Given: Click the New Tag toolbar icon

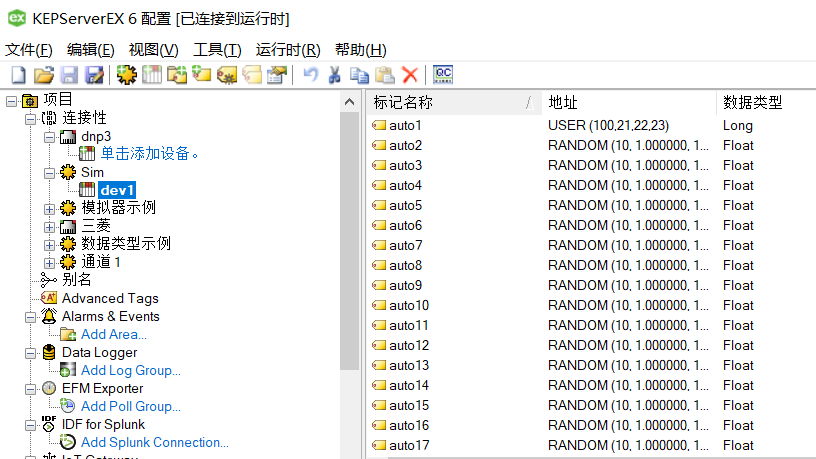Looking at the screenshot, I should pyautogui.click(x=202, y=75).
